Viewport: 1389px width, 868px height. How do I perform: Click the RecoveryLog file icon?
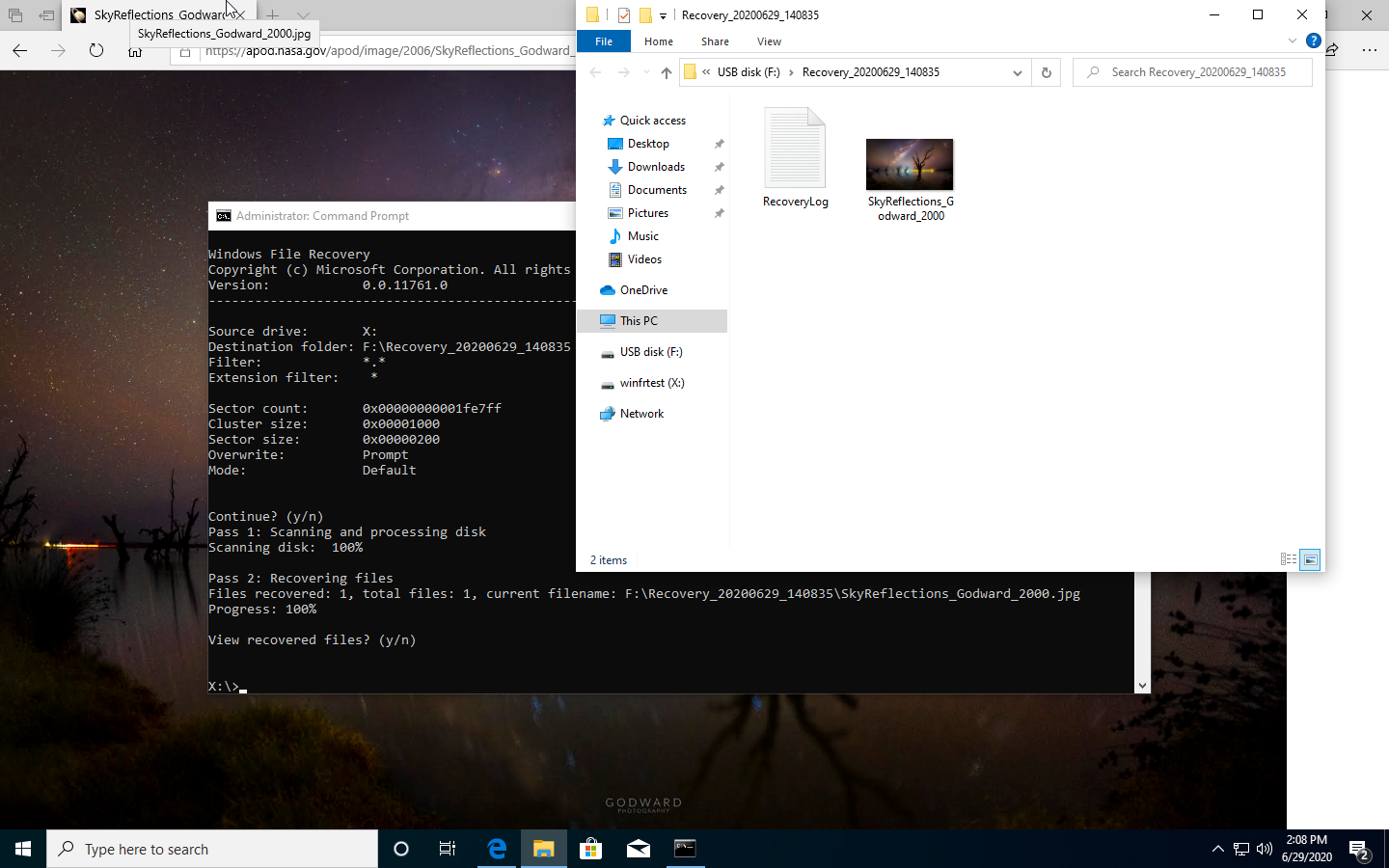point(795,148)
